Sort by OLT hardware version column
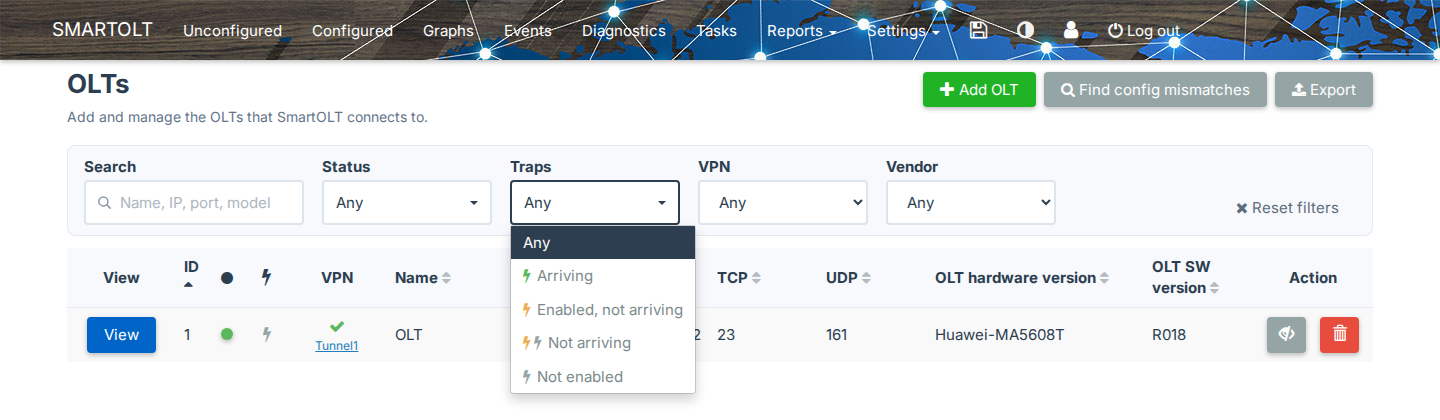 [x=1021, y=278]
